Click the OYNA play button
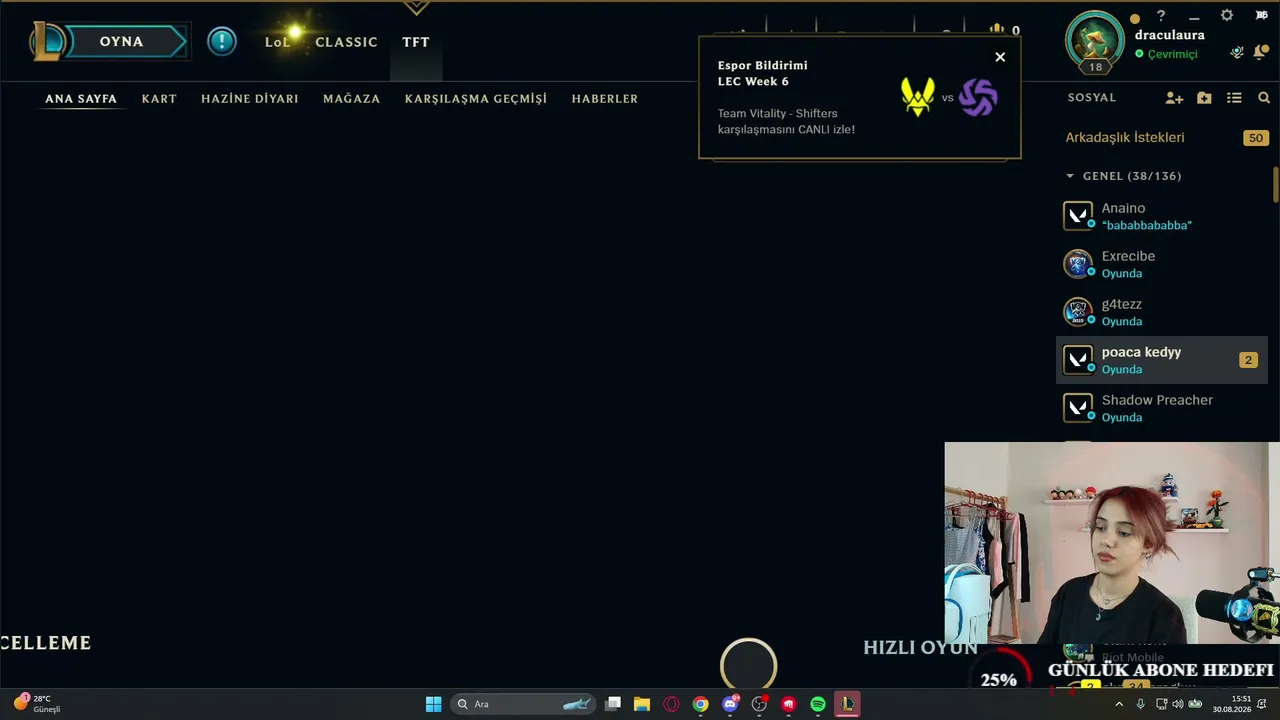 point(120,41)
